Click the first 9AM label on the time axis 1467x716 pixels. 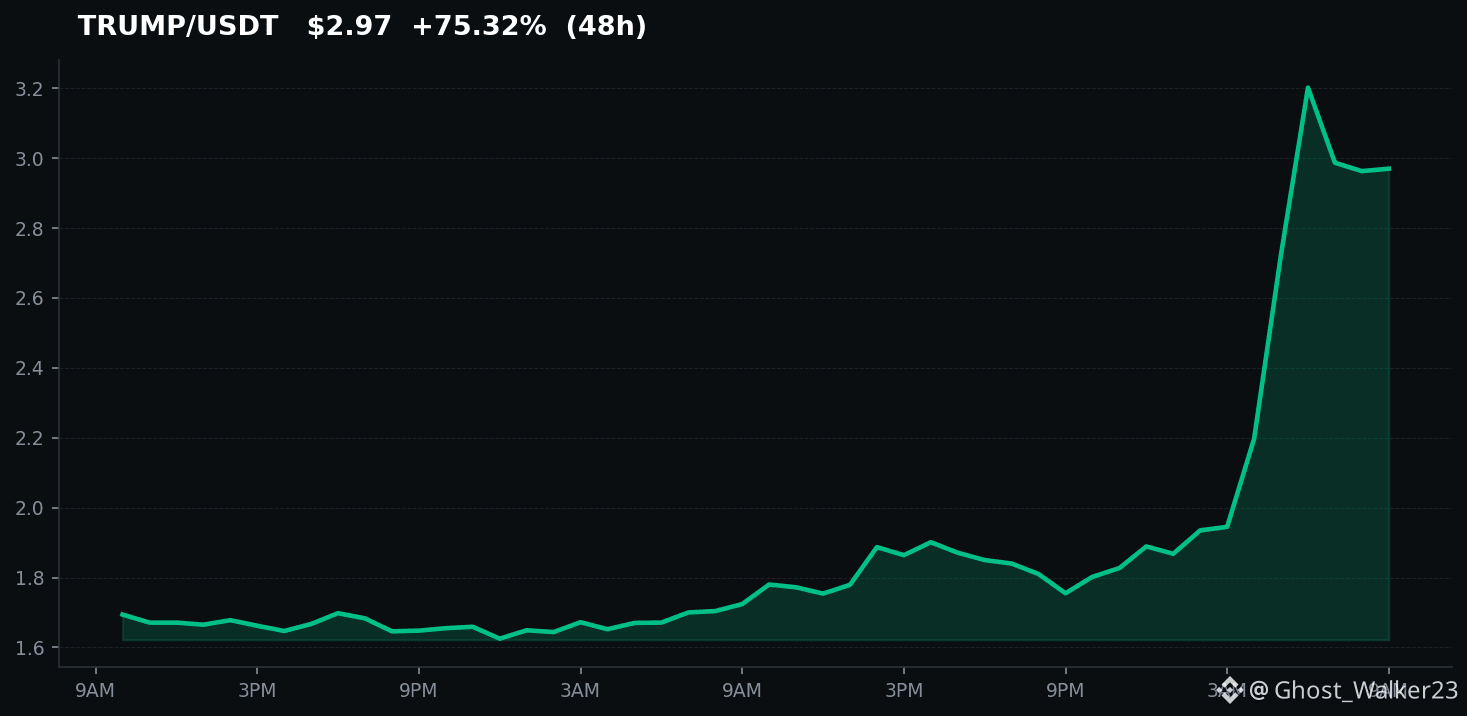[96, 691]
